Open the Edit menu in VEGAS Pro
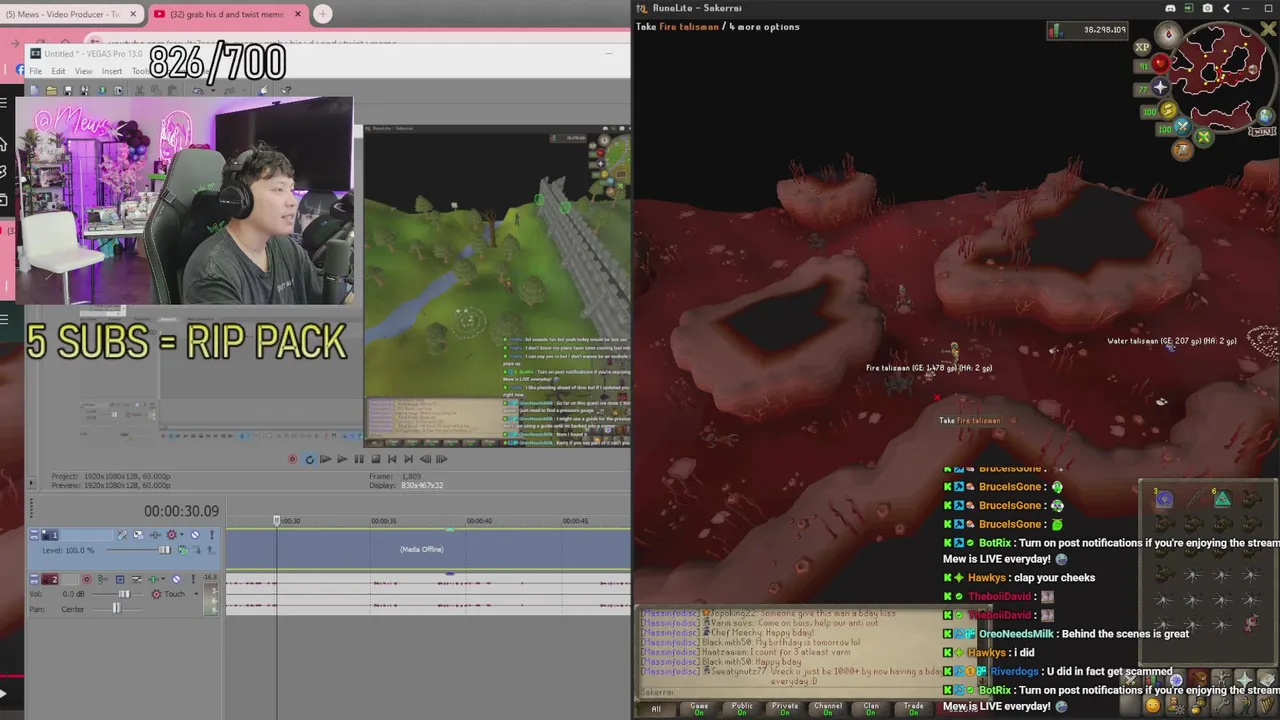Screen dimensions: 1280x720 pyautogui.click(x=59, y=71)
